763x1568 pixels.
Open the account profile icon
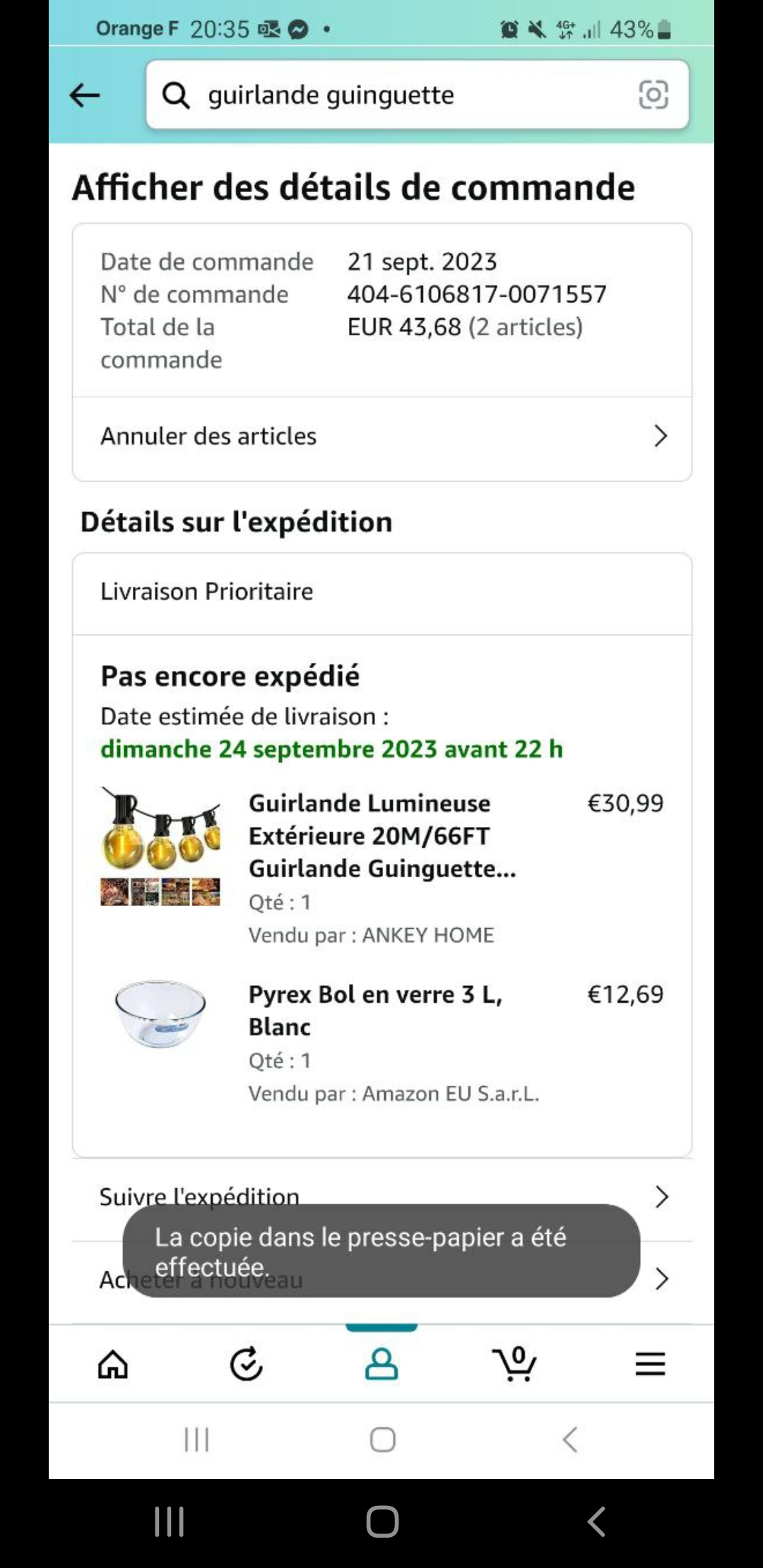[381, 1364]
